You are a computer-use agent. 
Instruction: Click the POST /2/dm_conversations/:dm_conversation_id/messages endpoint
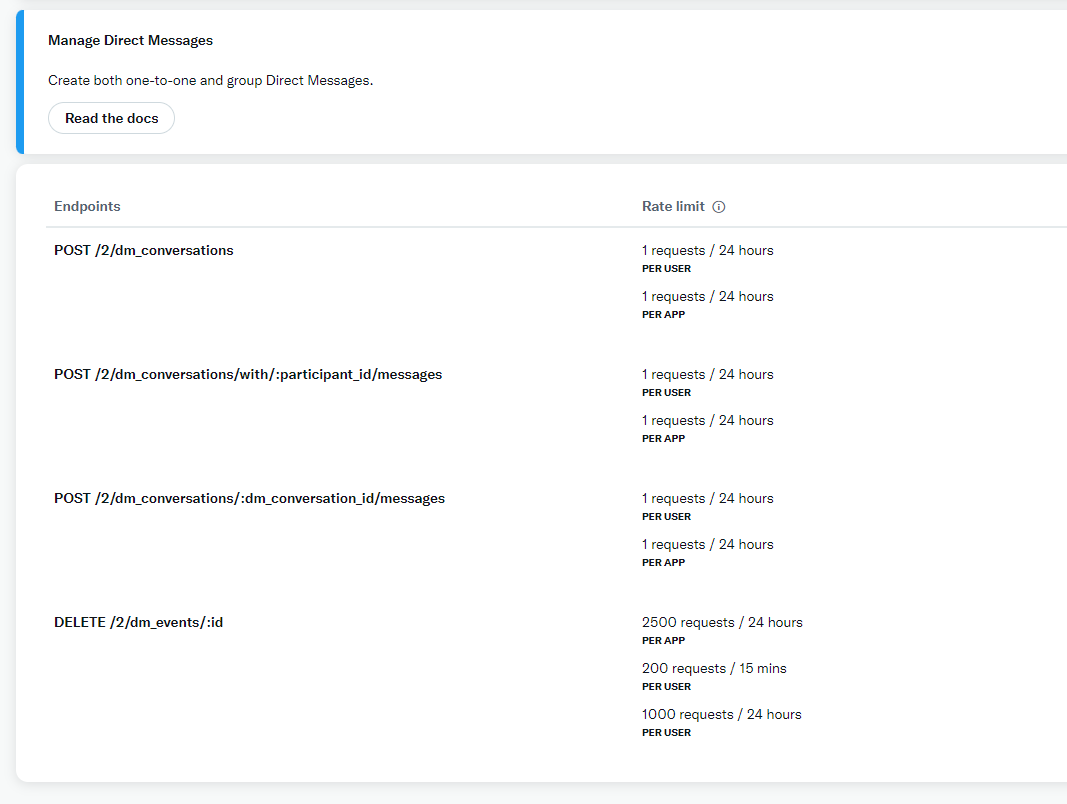249,498
